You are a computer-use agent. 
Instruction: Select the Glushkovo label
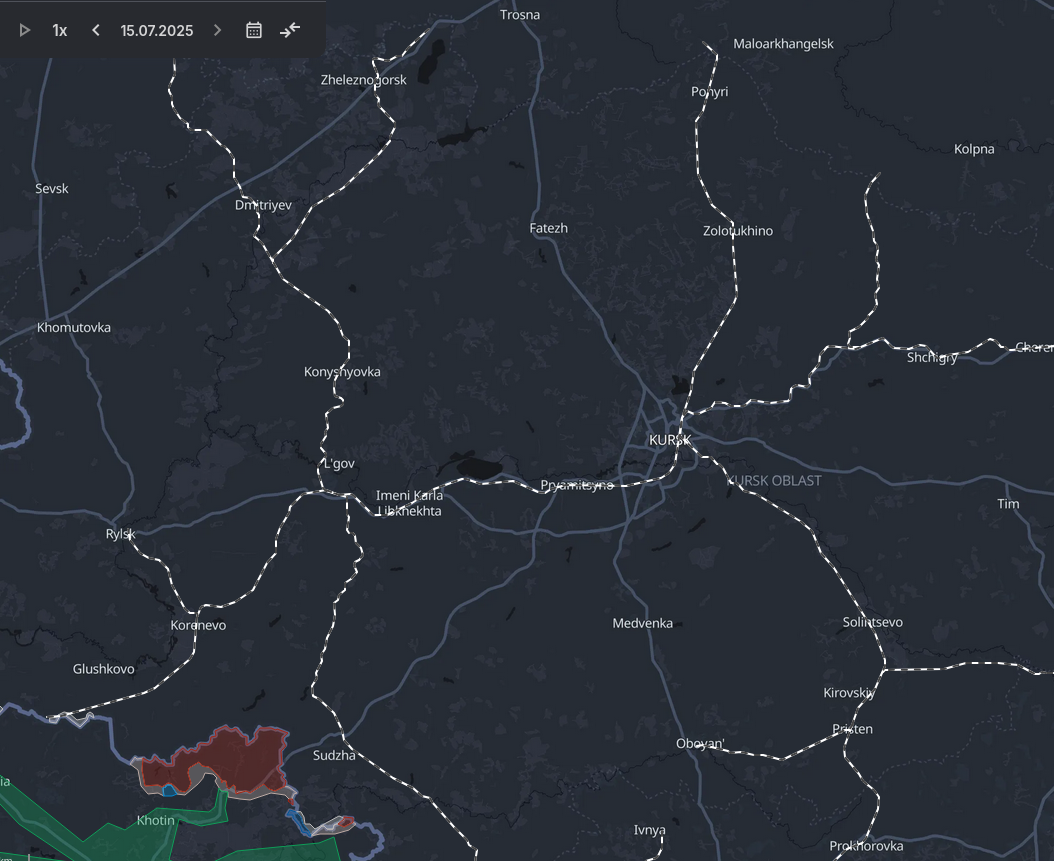pos(104,669)
